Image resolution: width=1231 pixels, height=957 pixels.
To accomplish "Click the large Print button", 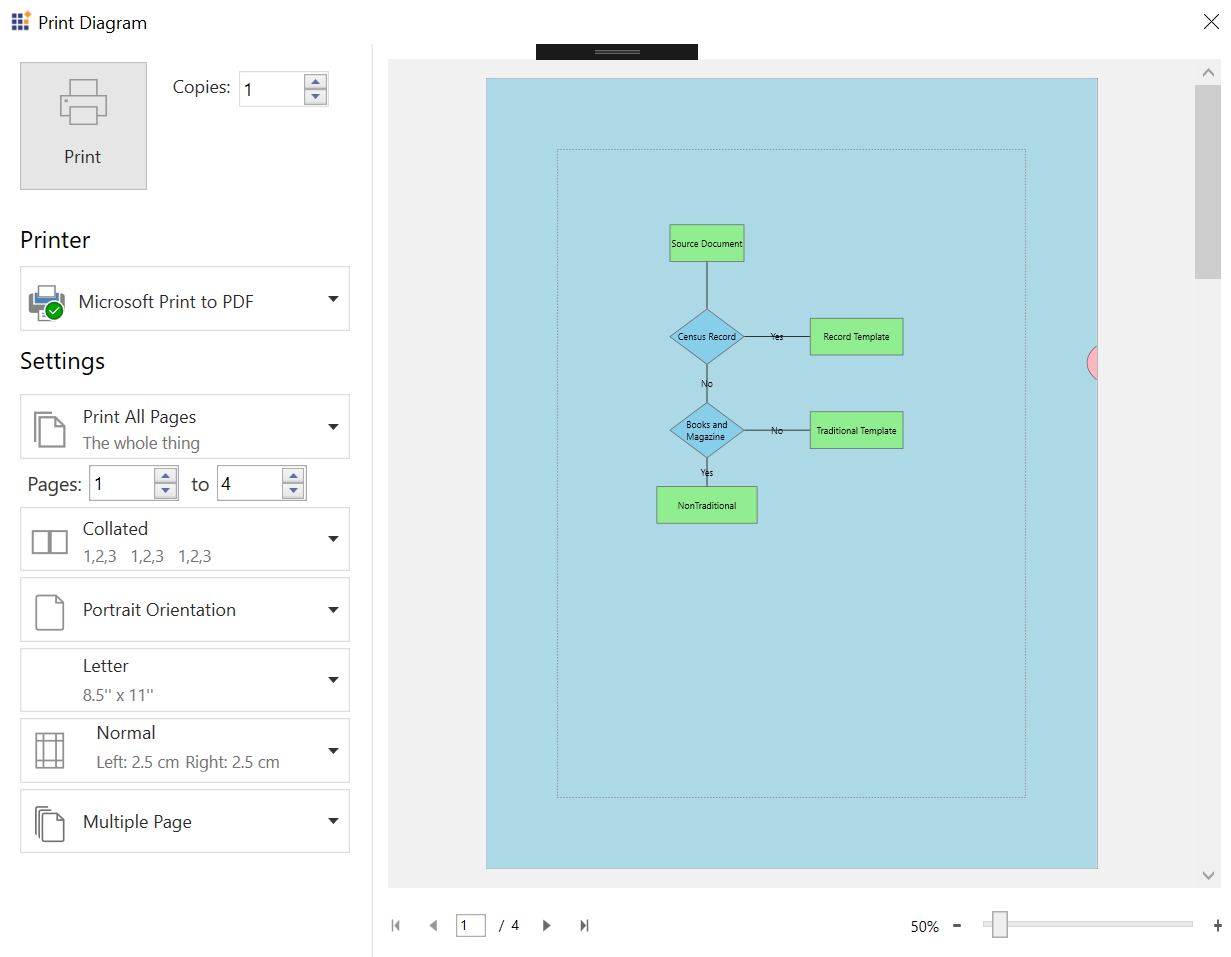I will click(x=83, y=126).
